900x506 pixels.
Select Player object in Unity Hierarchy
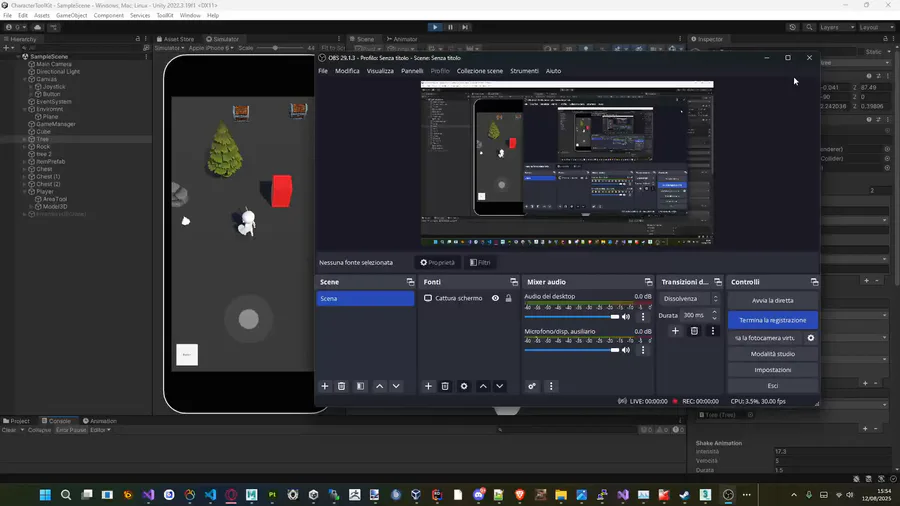[45, 192]
